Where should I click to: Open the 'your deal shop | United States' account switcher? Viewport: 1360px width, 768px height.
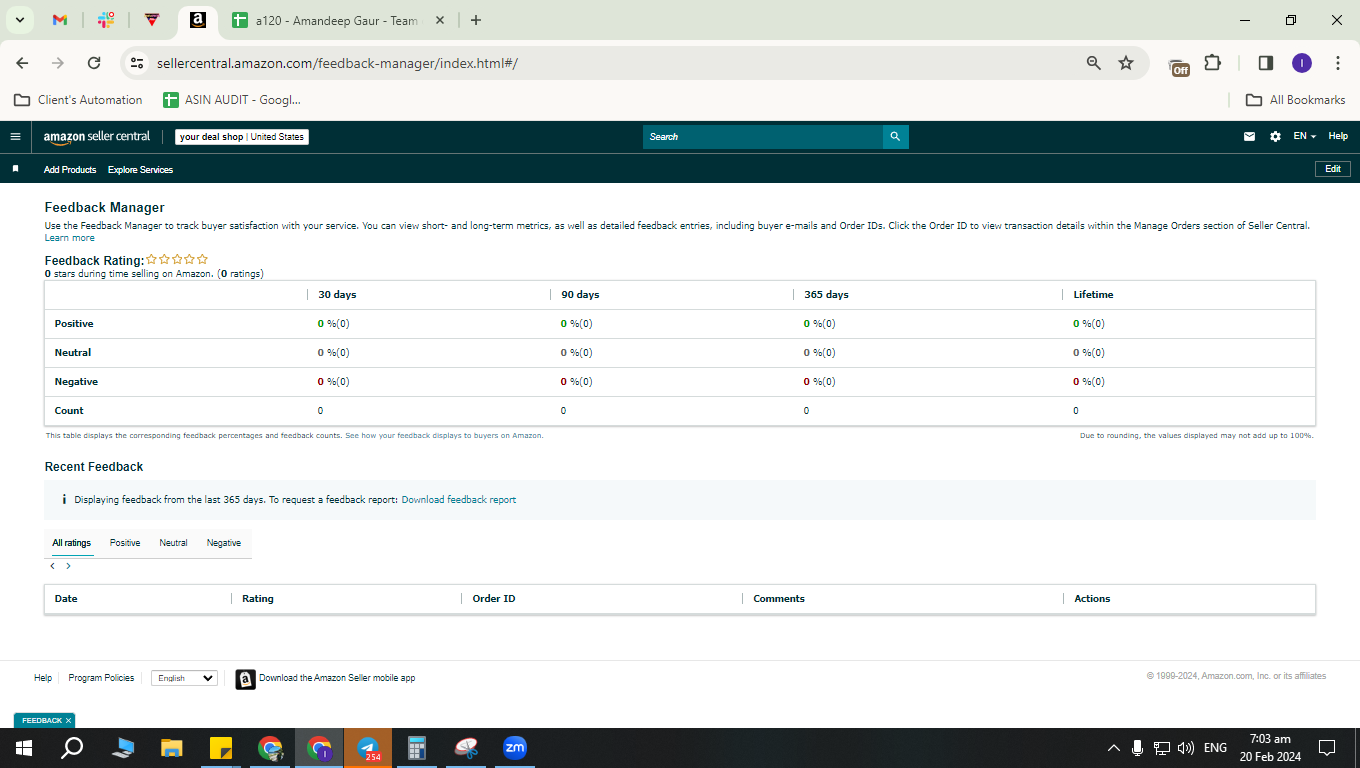(242, 137)
